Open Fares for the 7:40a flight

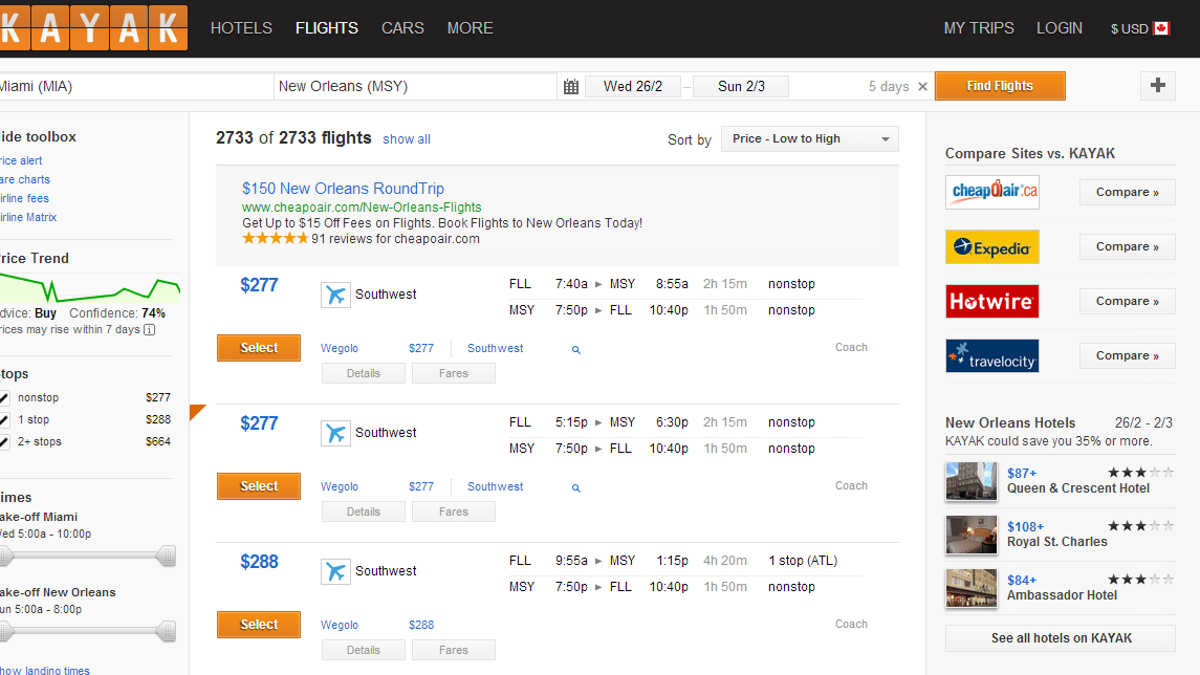[x=453, y=373]
